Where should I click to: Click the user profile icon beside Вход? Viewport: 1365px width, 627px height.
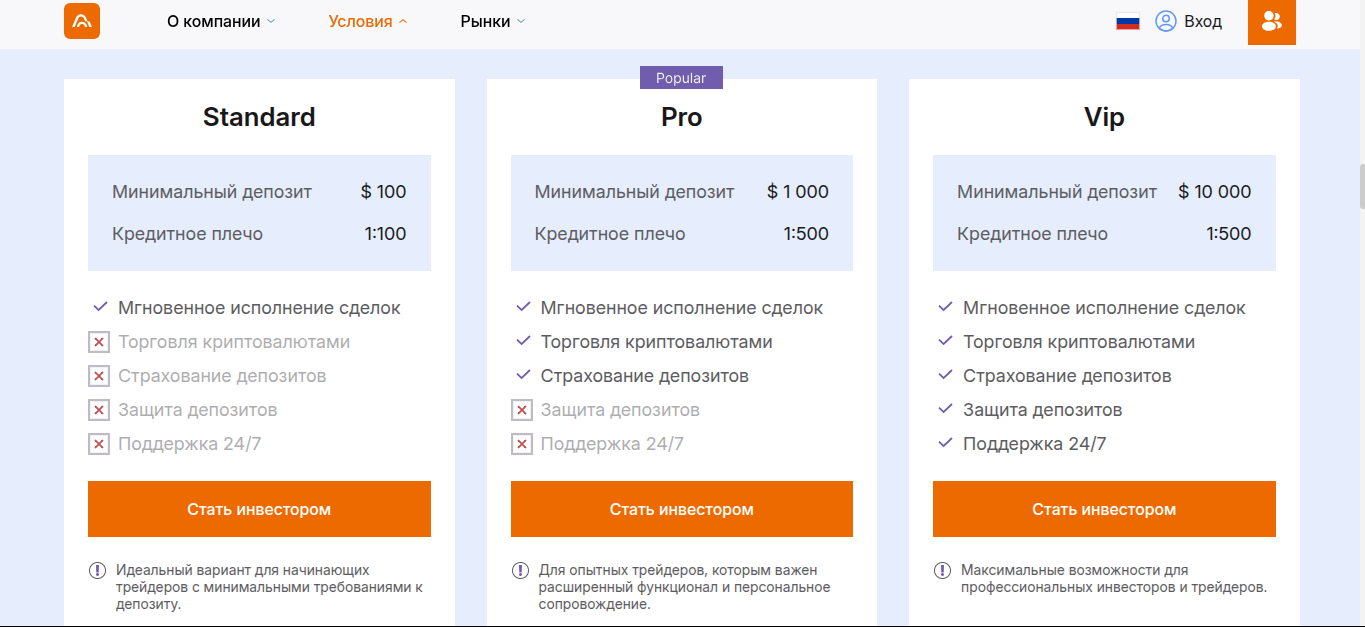point(1165,21)
